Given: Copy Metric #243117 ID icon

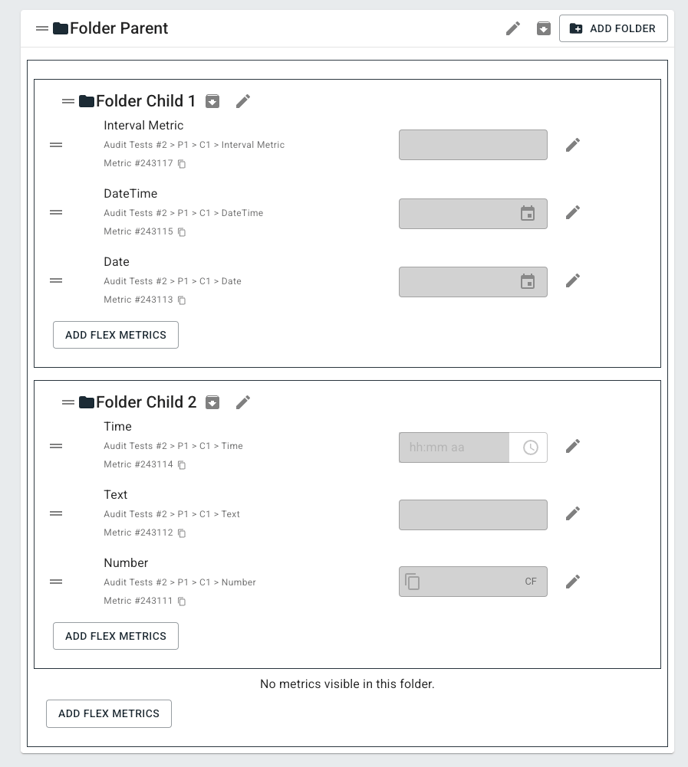Looking at the screenshot, I should tap(182, 163).
